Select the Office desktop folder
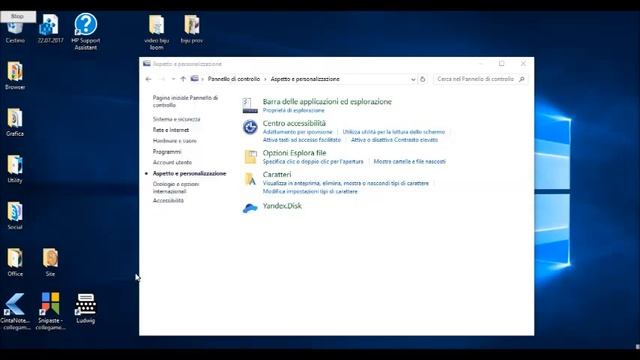This screenshot has width=640, height=360. (15, 262)
